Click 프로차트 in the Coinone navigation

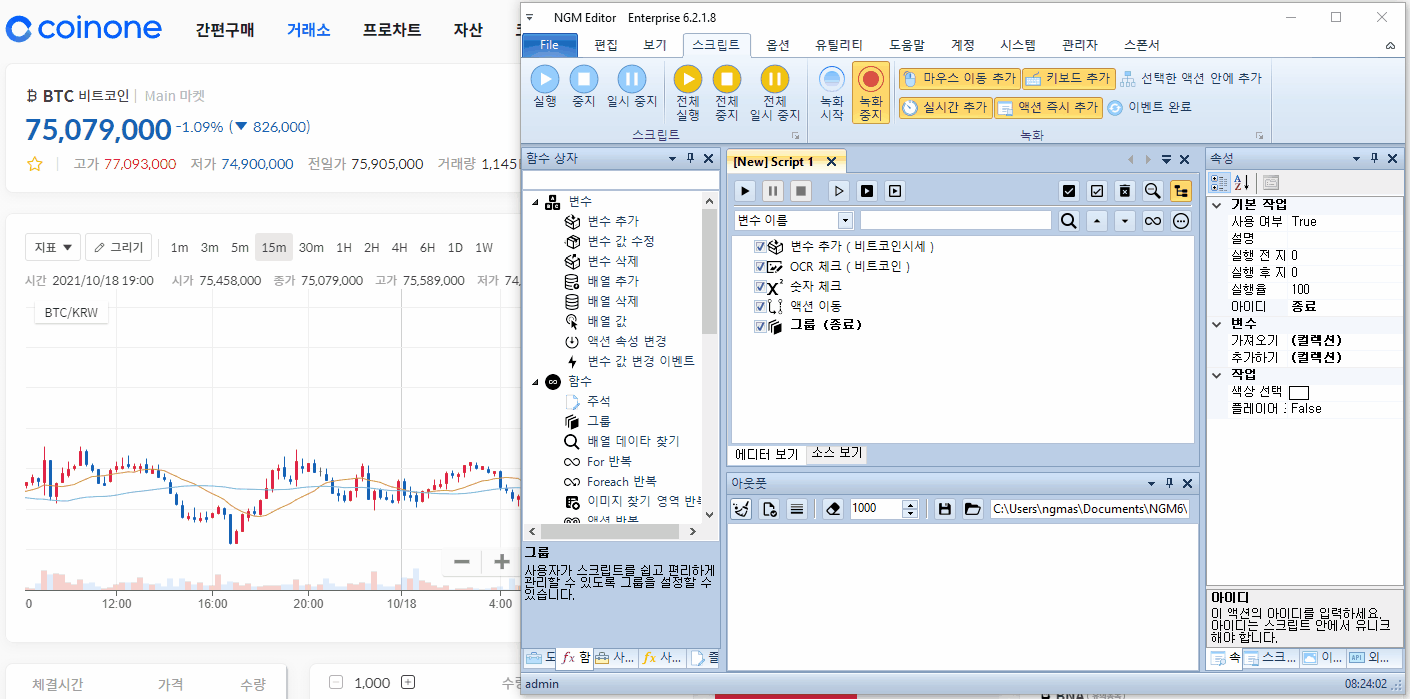tap(392, 30)
